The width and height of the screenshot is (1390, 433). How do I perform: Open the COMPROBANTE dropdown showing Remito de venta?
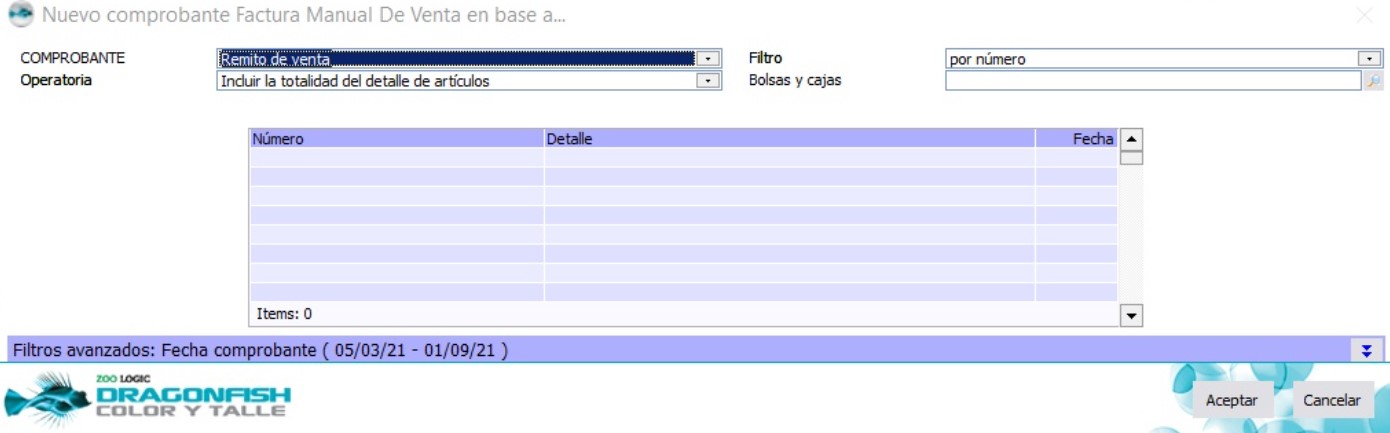(708, 59)
